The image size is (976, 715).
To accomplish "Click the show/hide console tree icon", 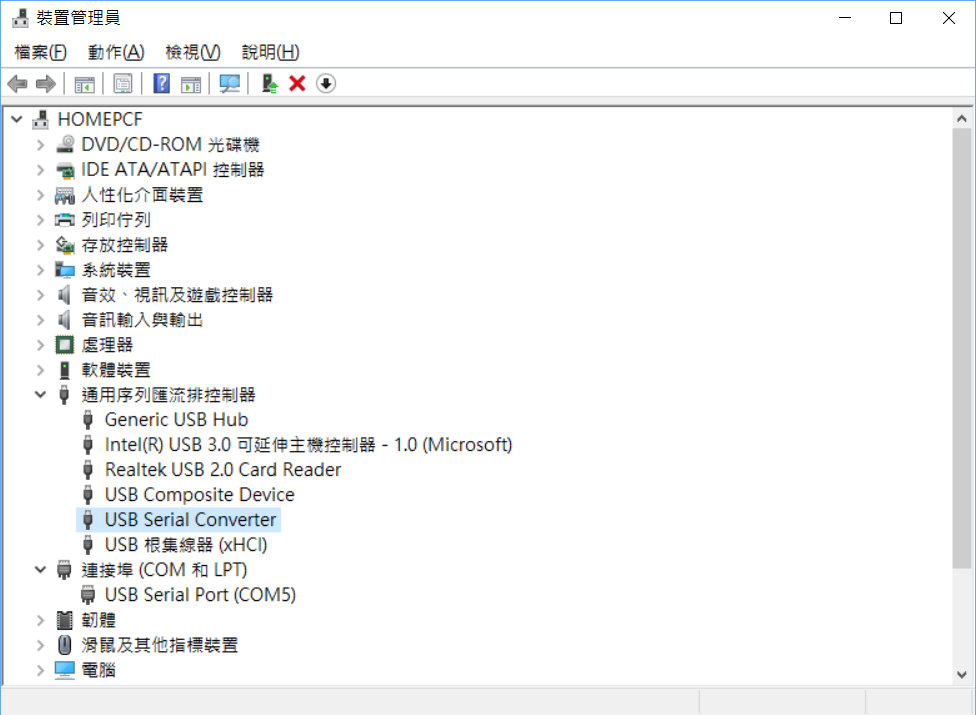I will pyautogui.click(x=84, y=84).
